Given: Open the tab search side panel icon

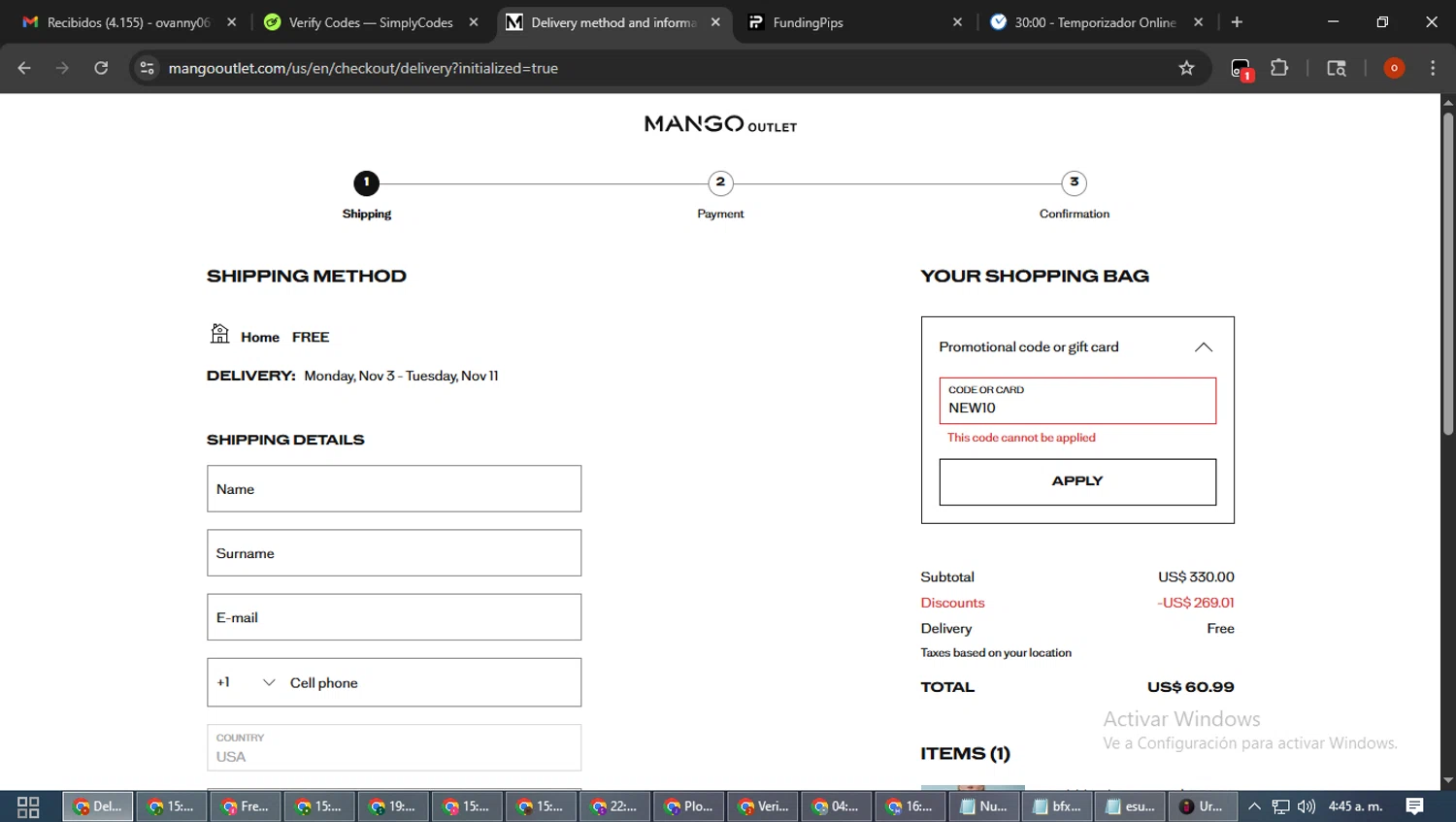Looking at the screenshot, I should [1337, 68].
